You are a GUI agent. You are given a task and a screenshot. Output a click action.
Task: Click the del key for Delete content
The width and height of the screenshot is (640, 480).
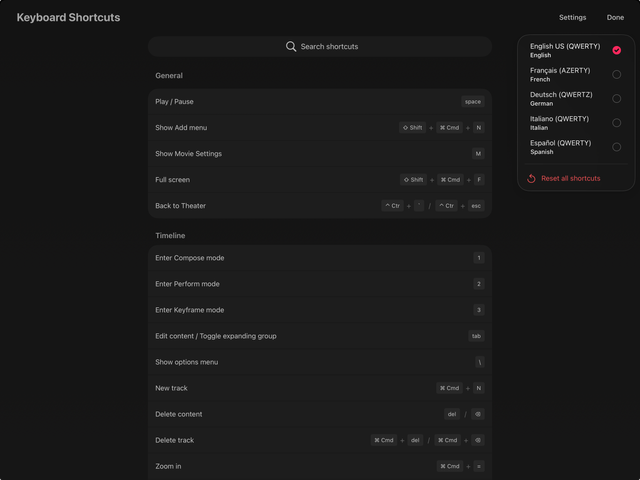(452, 414)
